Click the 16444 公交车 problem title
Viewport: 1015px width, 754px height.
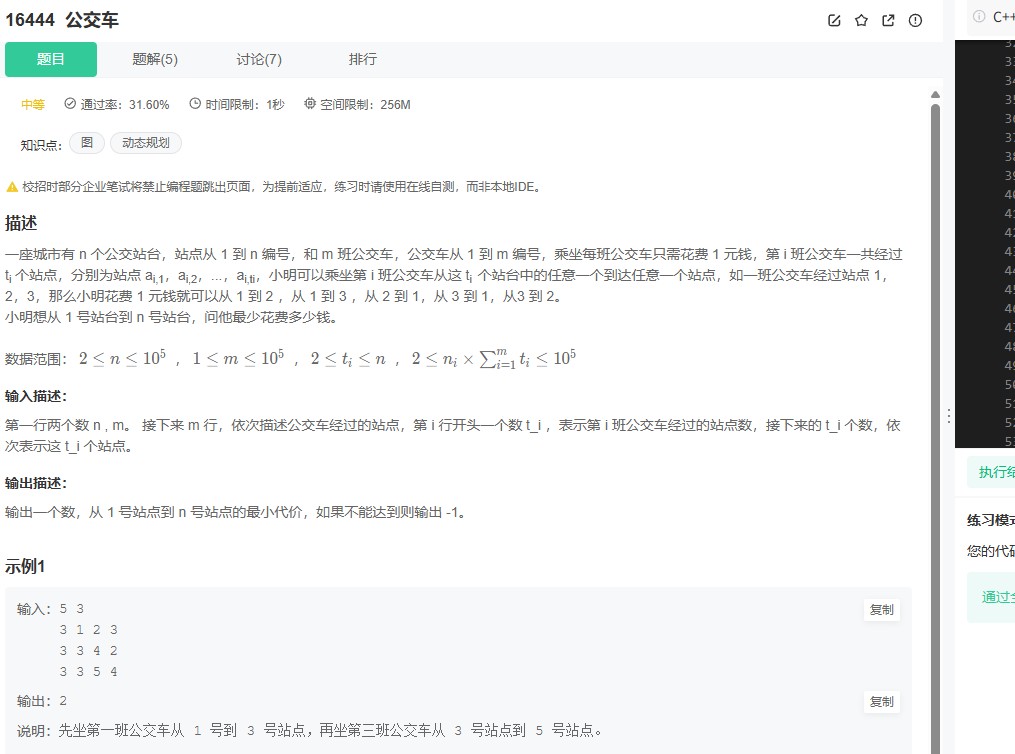click(62, 20)
